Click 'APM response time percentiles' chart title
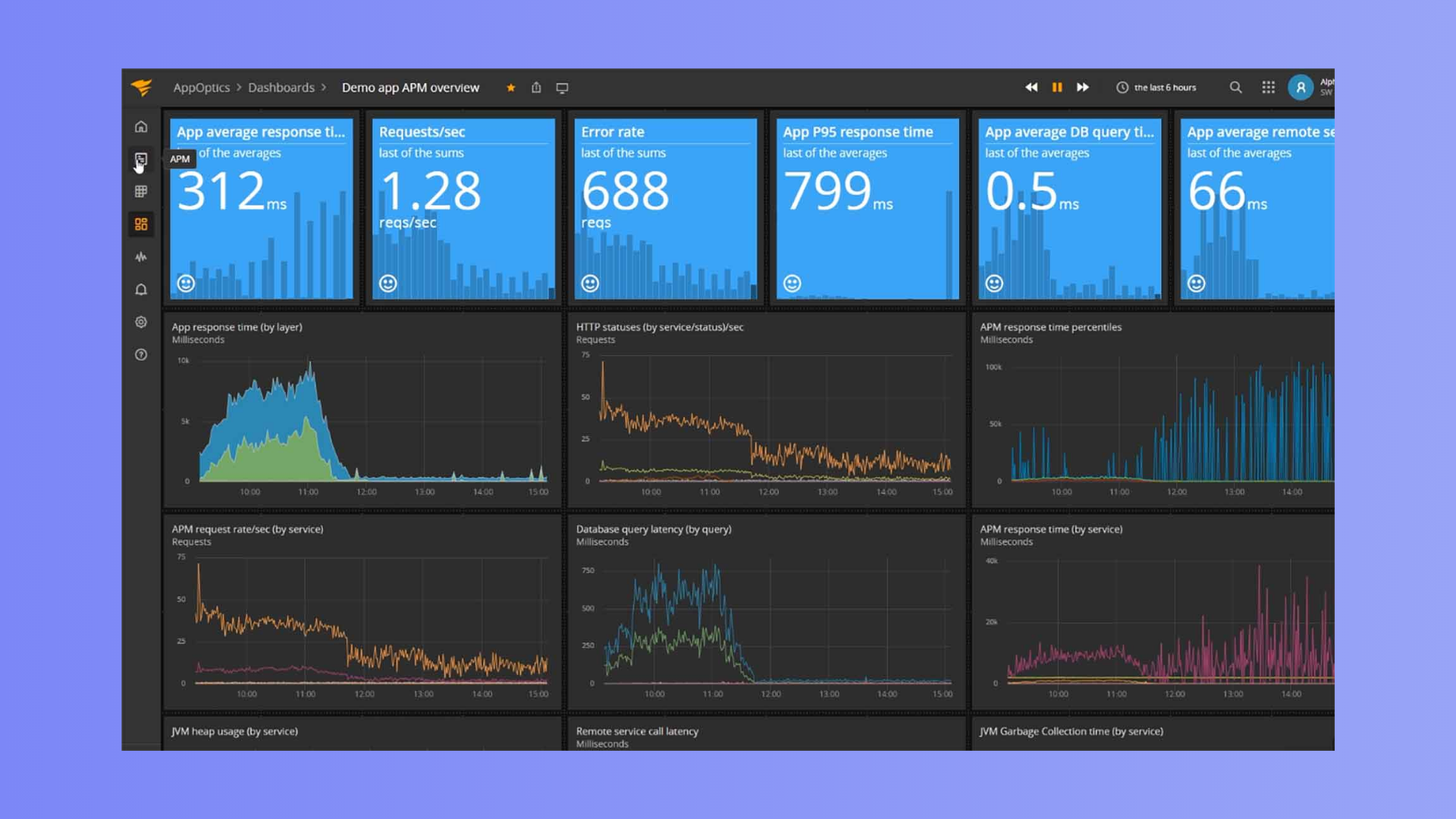The height and width of the screenshot is (819, 1456). pos(1050,327)
